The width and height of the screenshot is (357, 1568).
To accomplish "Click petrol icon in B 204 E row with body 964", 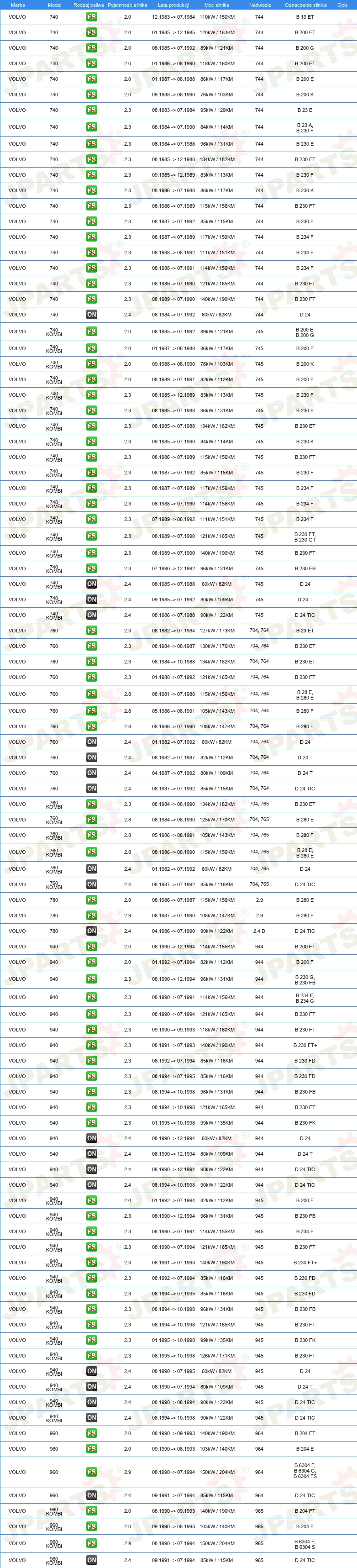I will coord(91,1449).
